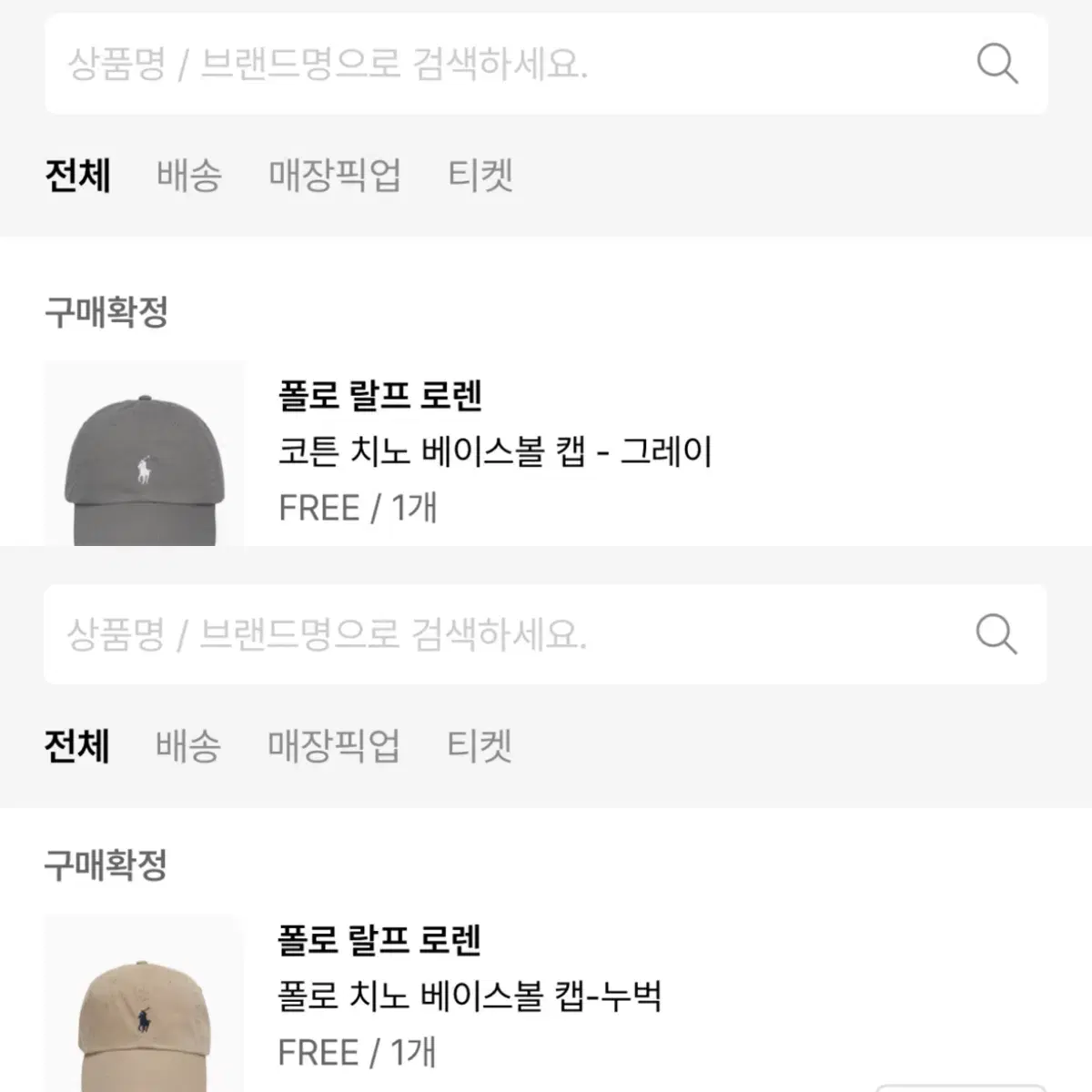
Task: Switch to the 배송 tab above the grey cap order
Action: pyautogui.click(x=189, y=175)
